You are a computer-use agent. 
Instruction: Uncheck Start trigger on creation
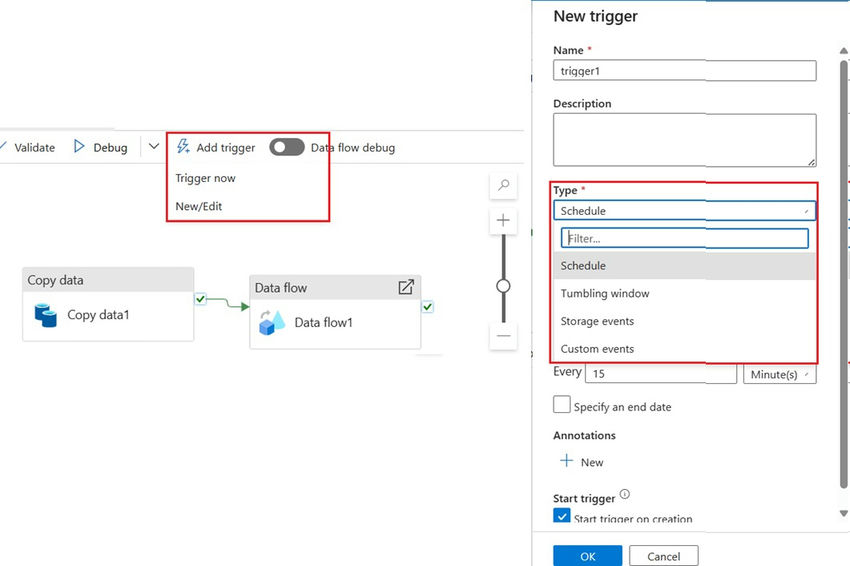click(562, 516)
